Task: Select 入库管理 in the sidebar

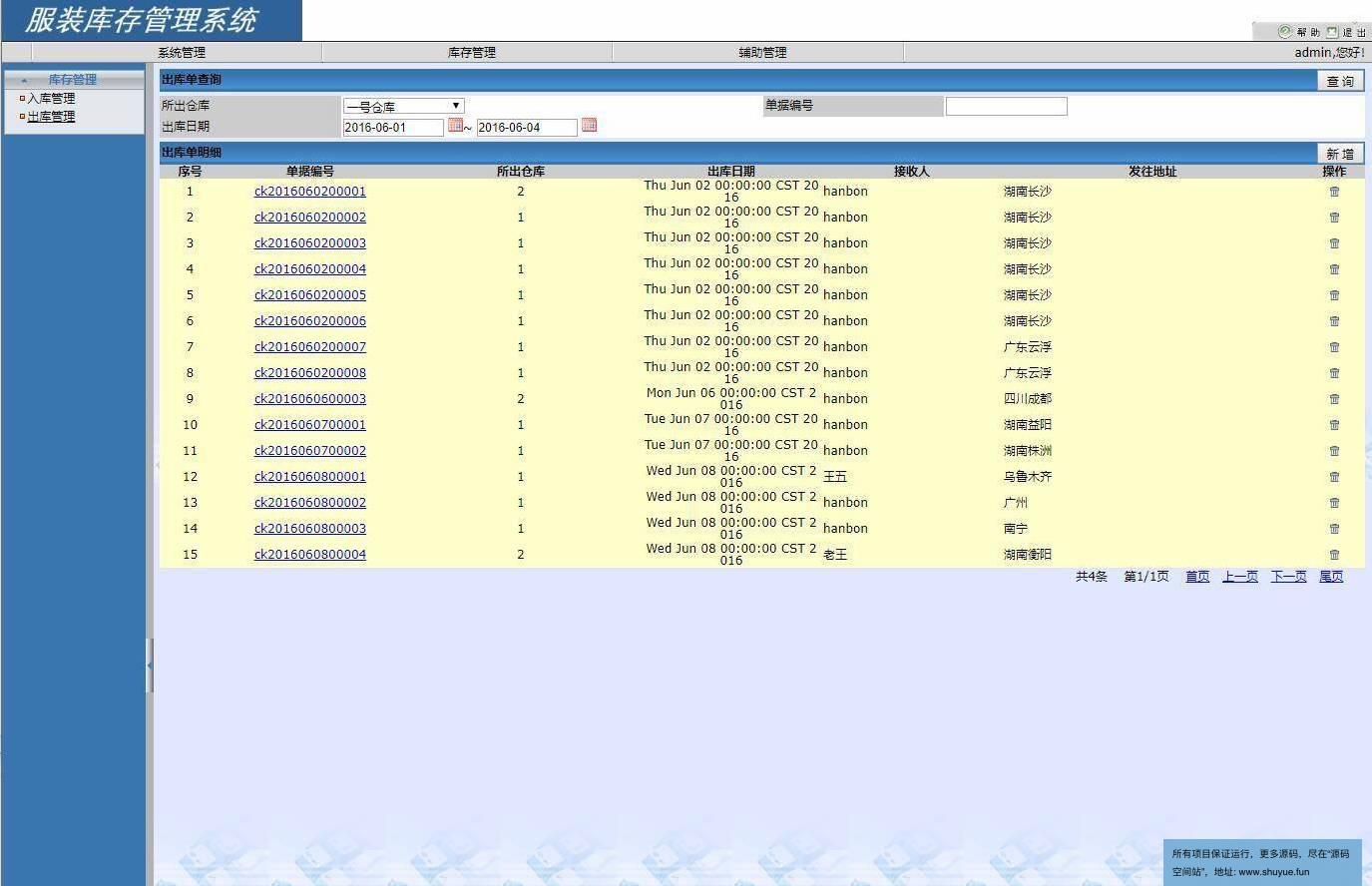Action: click(x=51, y=99)
